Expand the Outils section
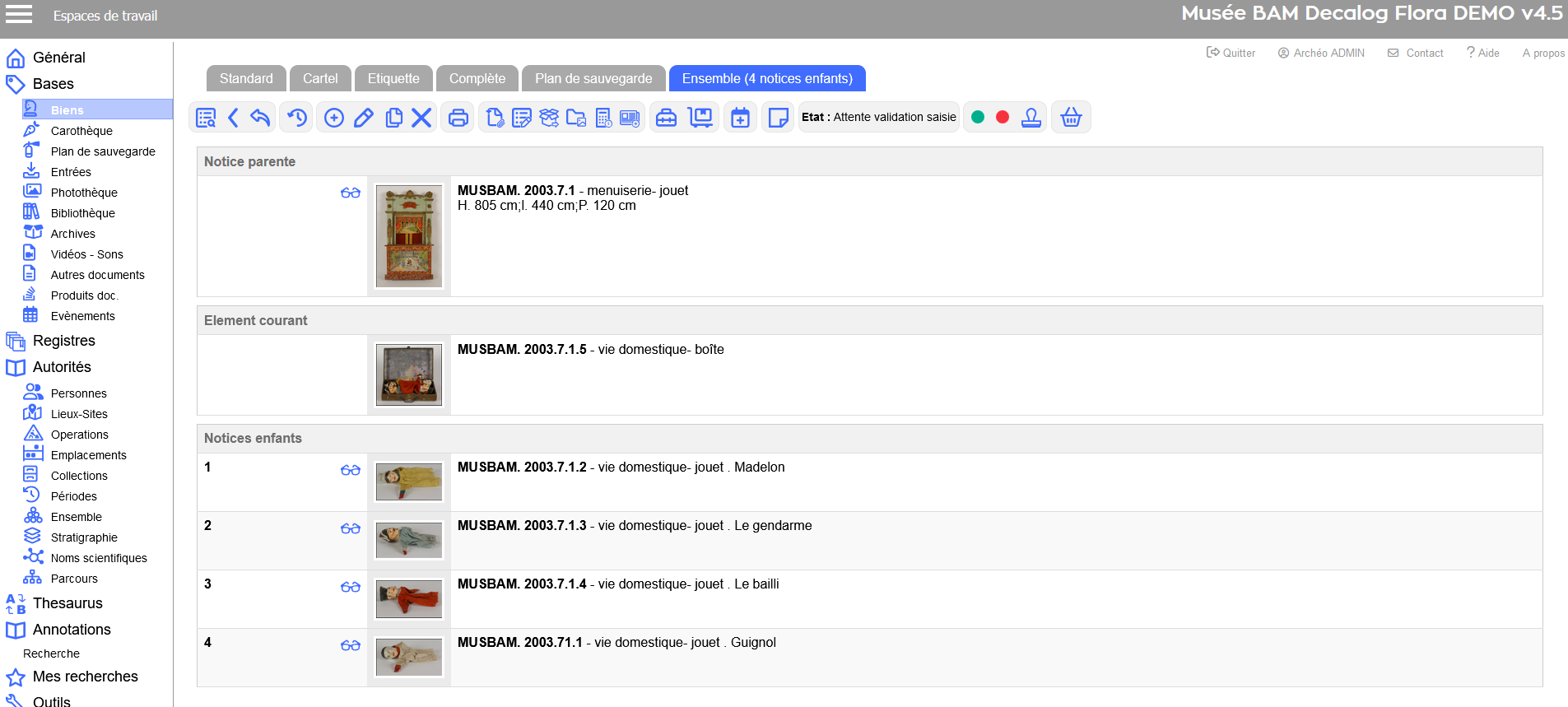Image resolution: width=1568 pixels, height=707 pixels. tap(51, 701)
